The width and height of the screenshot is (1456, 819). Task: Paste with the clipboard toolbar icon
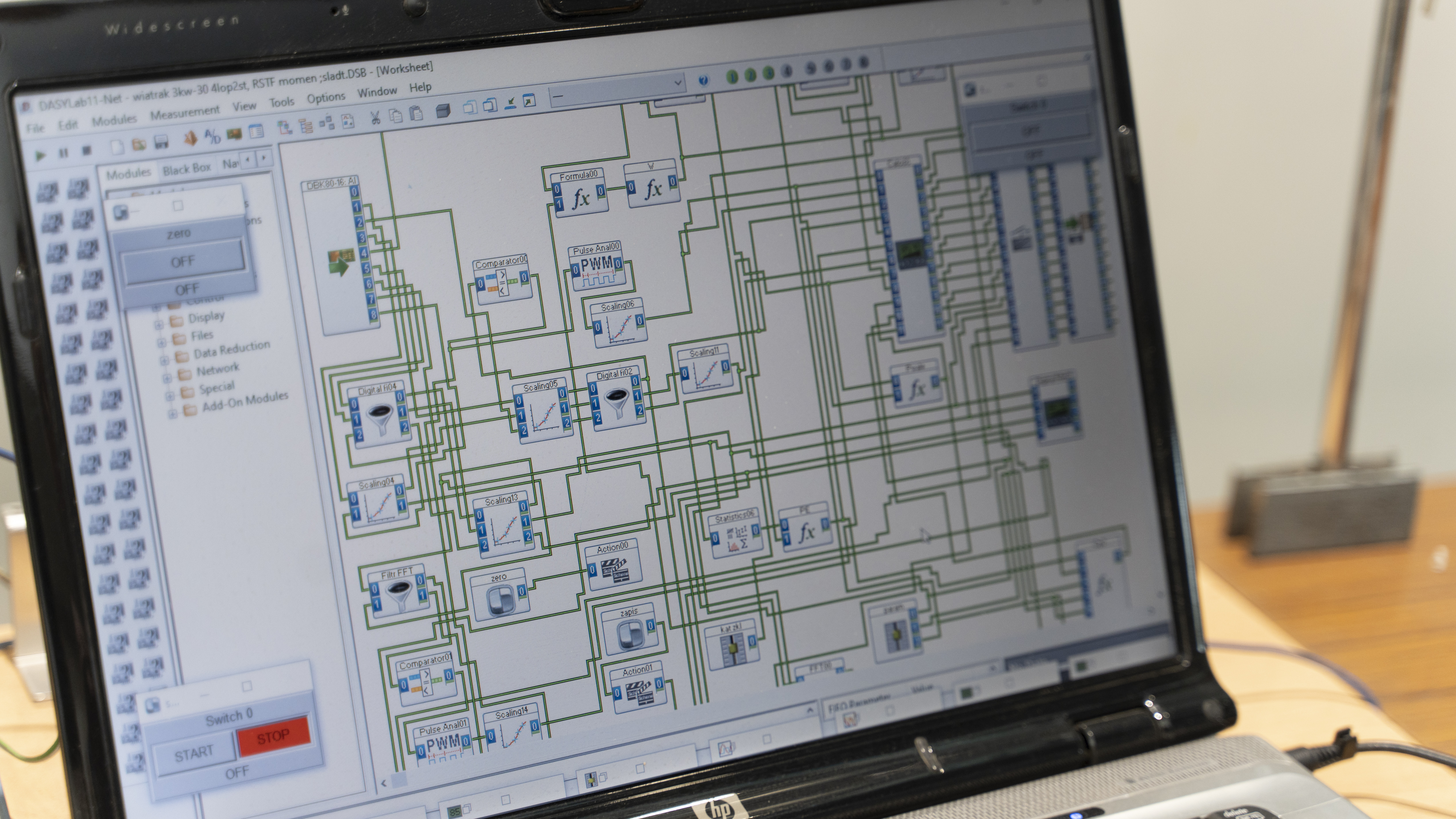click(x=417, y=113)
